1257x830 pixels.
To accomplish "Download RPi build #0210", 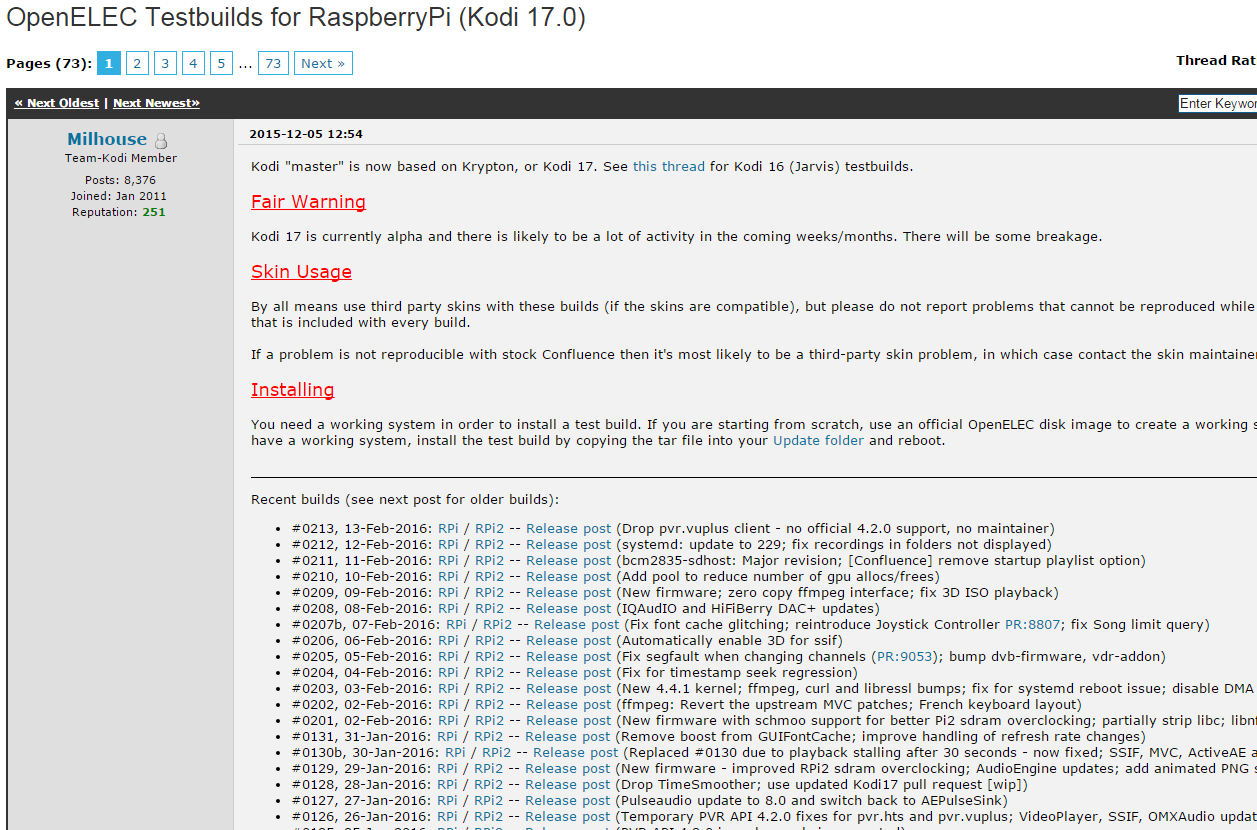I will click(448, 576).
